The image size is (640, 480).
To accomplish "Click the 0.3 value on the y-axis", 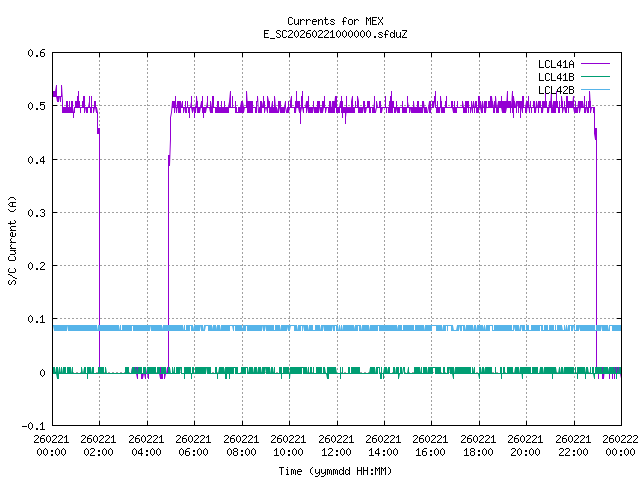I will tap(36, 213).
